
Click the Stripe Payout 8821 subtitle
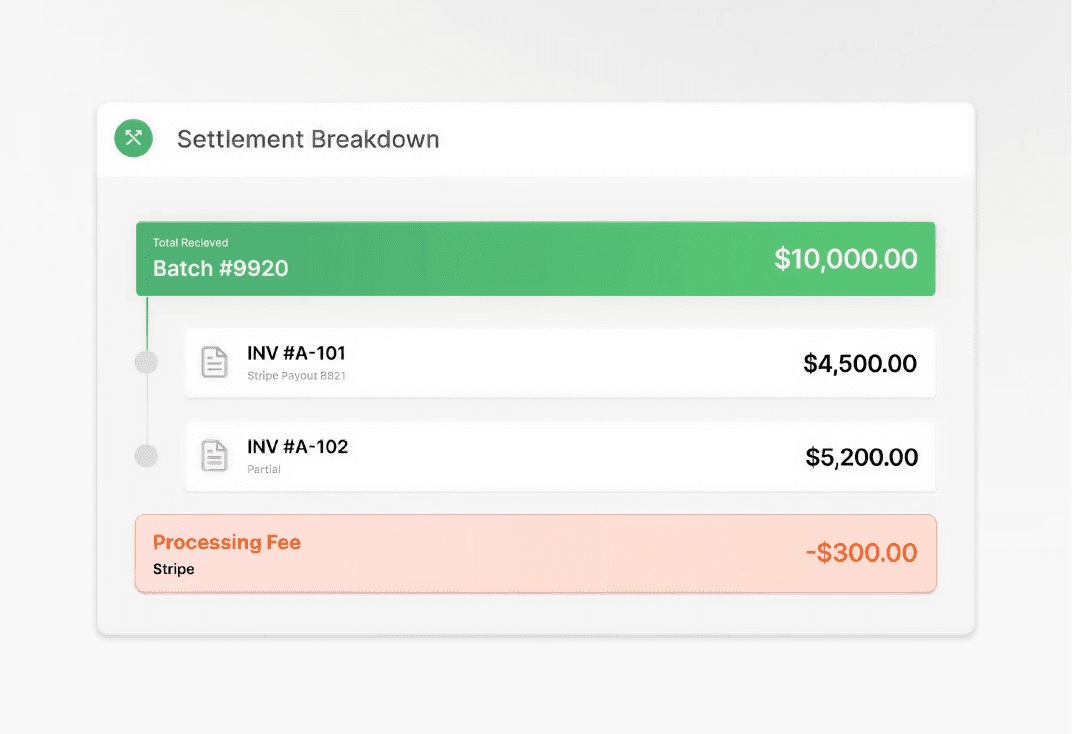(x=296, y=376)
